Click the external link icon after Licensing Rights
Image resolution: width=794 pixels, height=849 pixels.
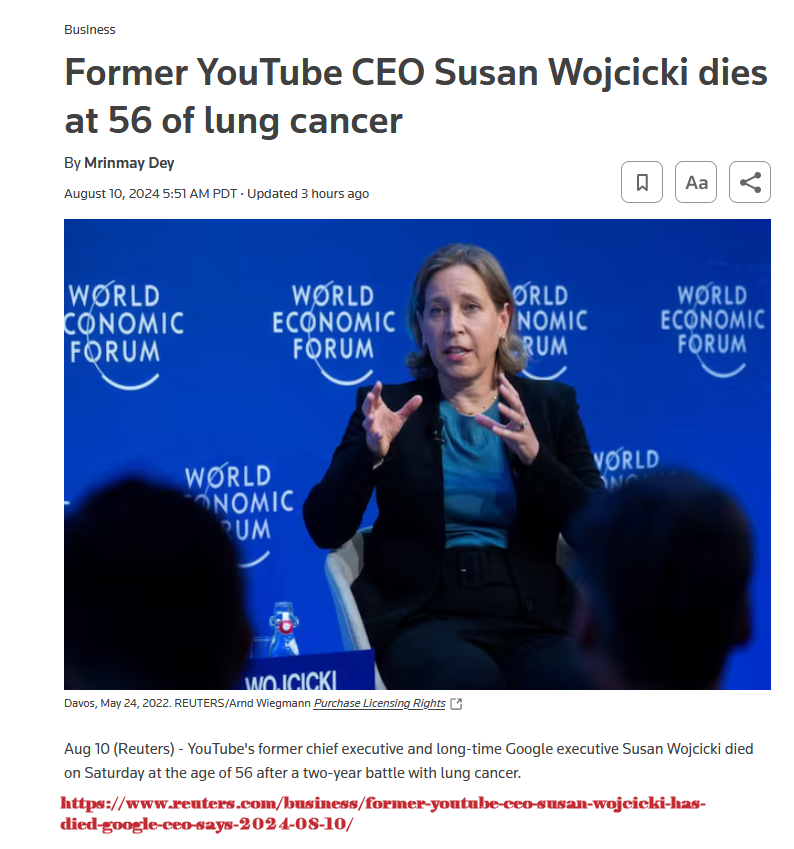[457, 703]
